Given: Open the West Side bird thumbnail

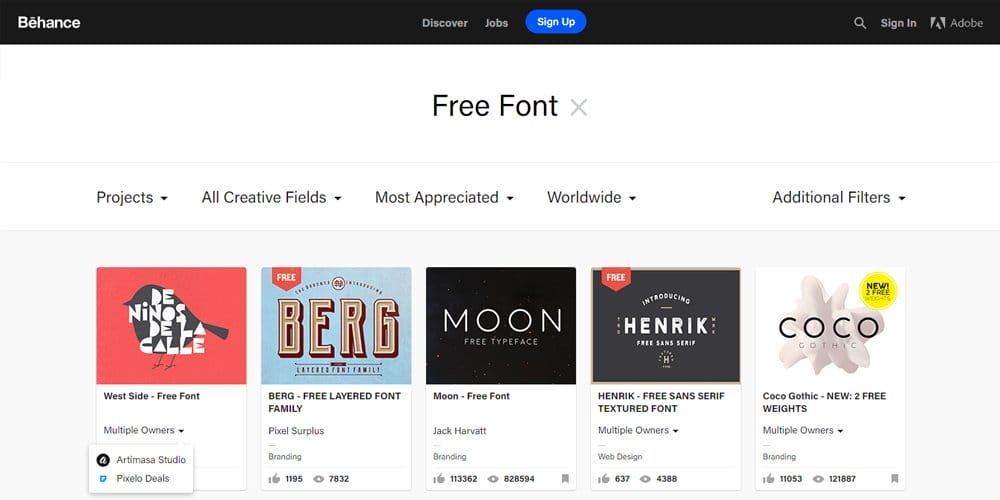Looking at the screenshot, I should [172, 325].
